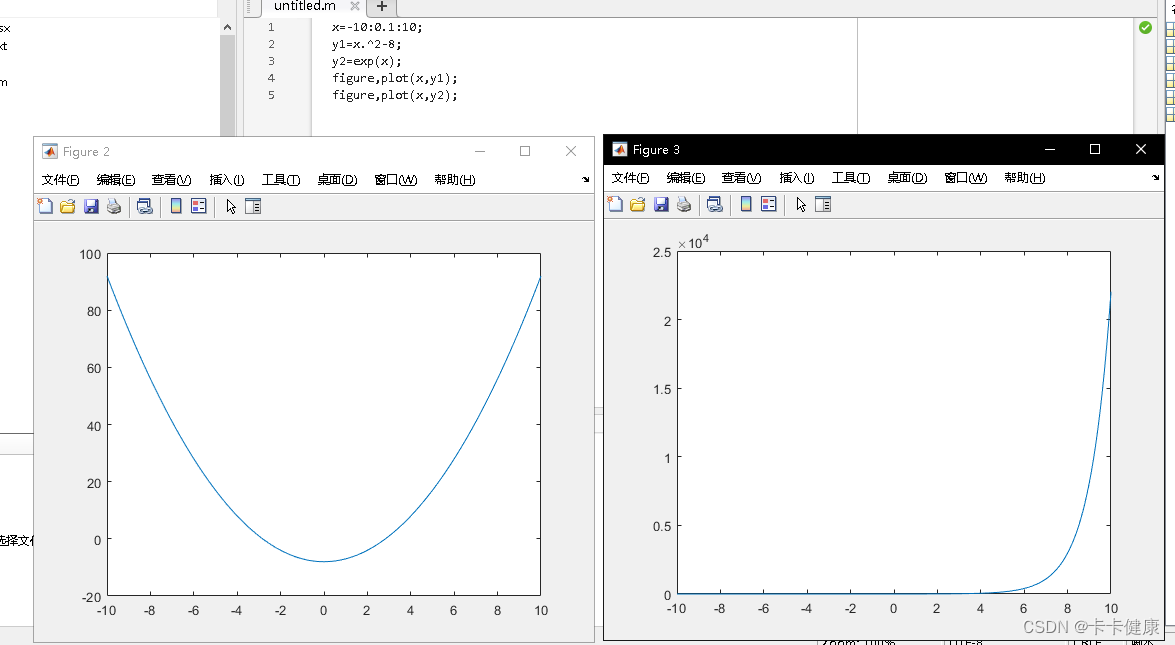Insert legend icon in Figure 3 toolbar
Screen dimensions: 1175x645
click(x=769, y=204)
